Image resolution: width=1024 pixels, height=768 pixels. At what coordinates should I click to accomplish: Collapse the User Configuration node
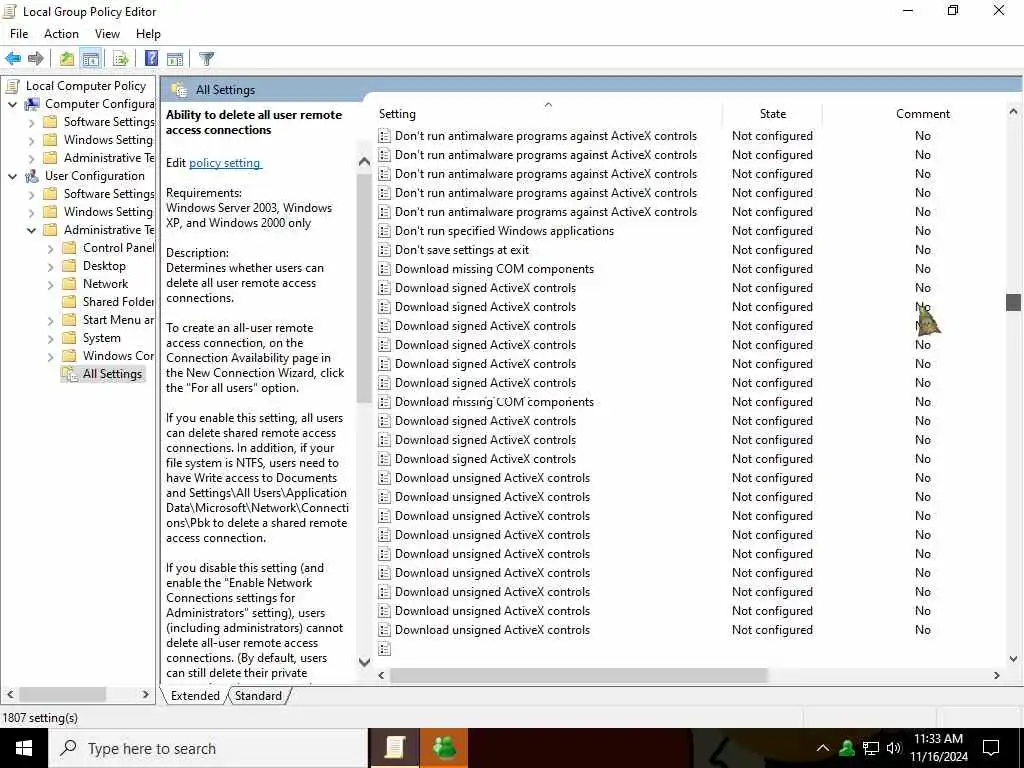pyautogui.click(x=12, y=176)
